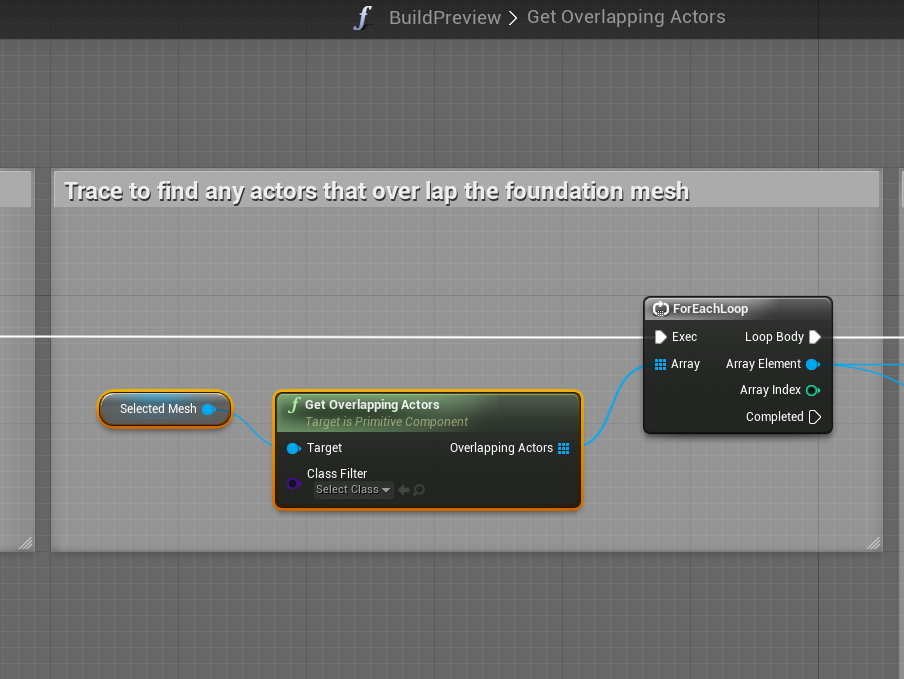This screenshot has width=904, height=679.
Task: Go to BuildPreview in the breadcrumb
Action: tap(444, 18)
